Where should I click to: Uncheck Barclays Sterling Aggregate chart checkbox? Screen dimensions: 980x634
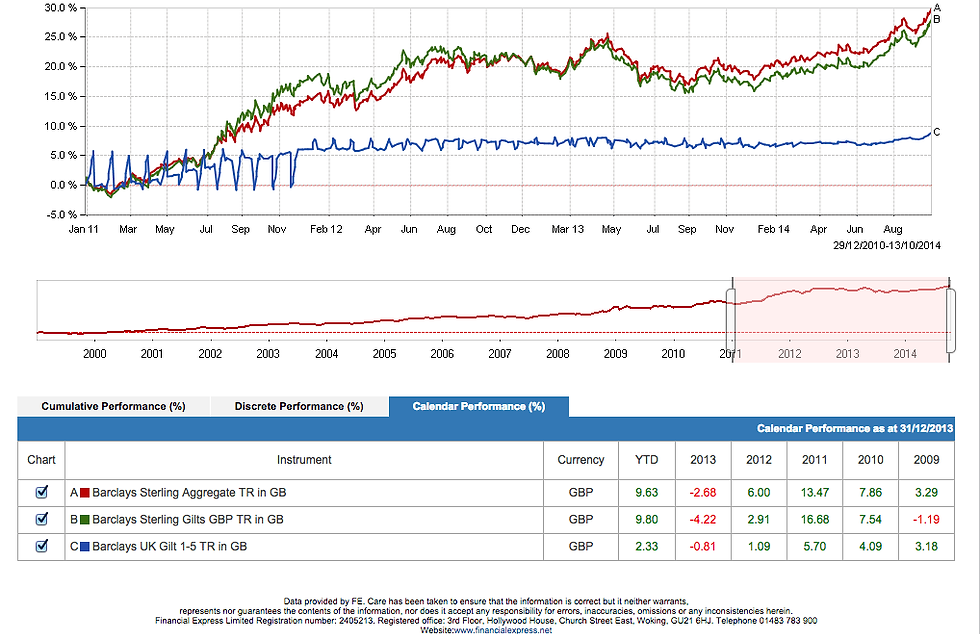click(42, 492)
